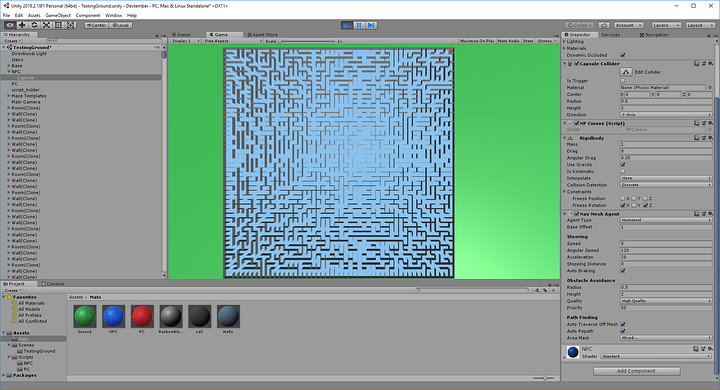The width and height of the screenshot is (720, 390).
Task: Select the red PC material sphere
Action: point(142,317)
